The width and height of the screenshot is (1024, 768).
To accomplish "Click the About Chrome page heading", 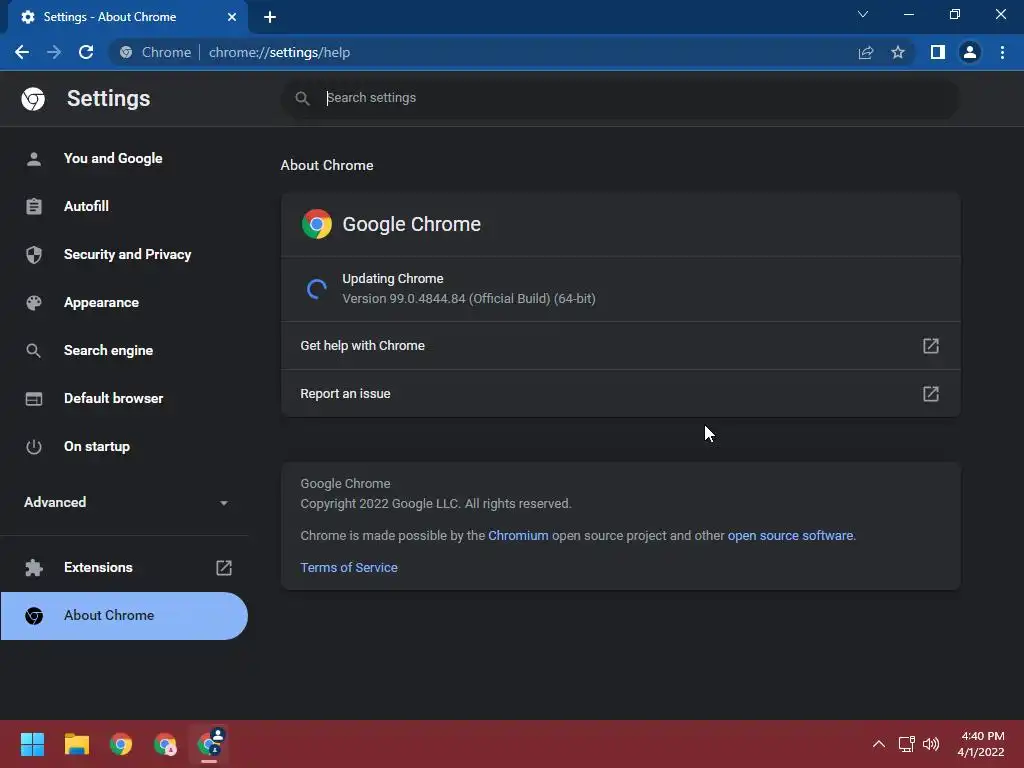I will [327, 165].
